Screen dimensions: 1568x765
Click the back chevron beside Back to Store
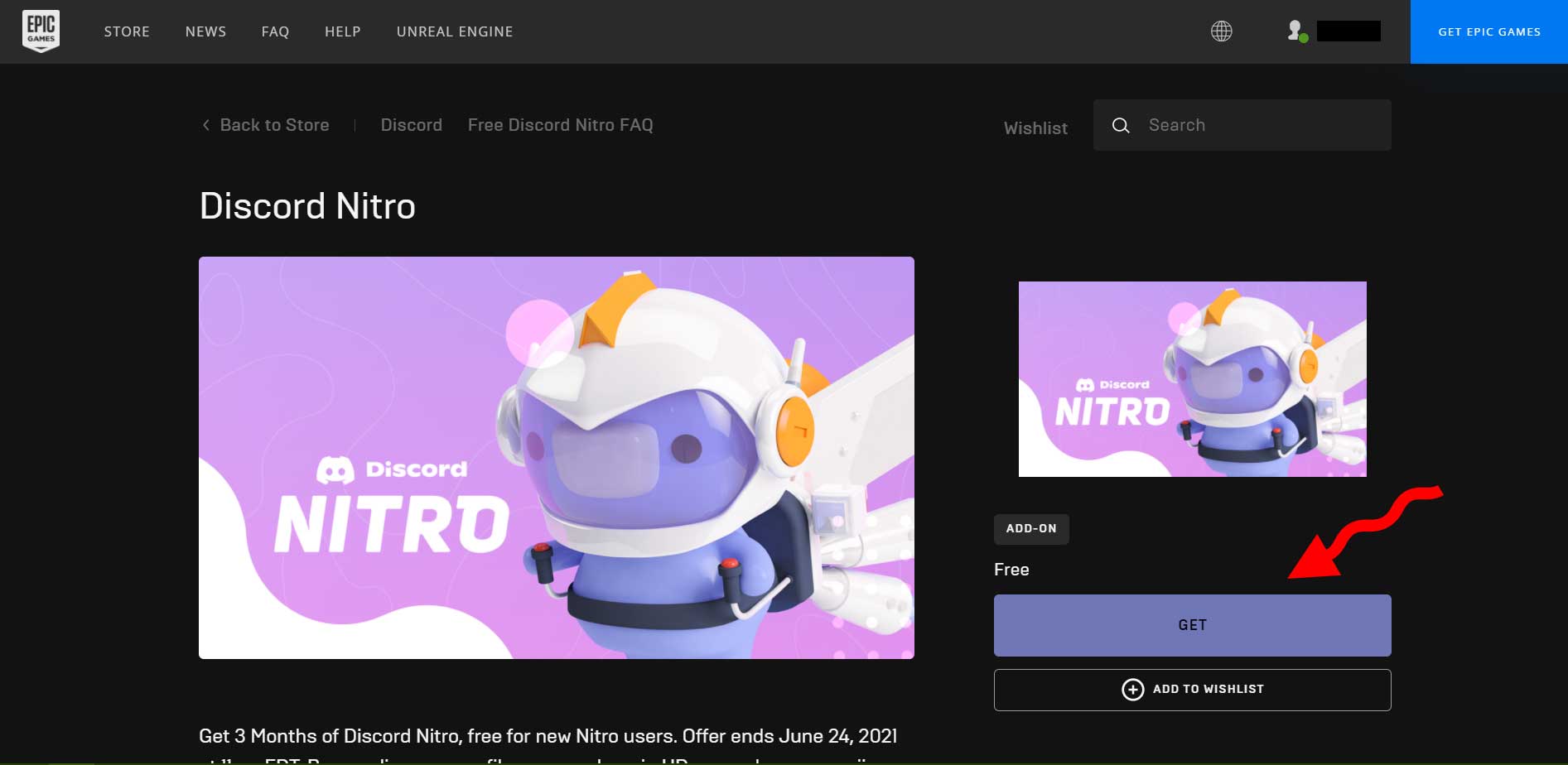coord(205,125)
